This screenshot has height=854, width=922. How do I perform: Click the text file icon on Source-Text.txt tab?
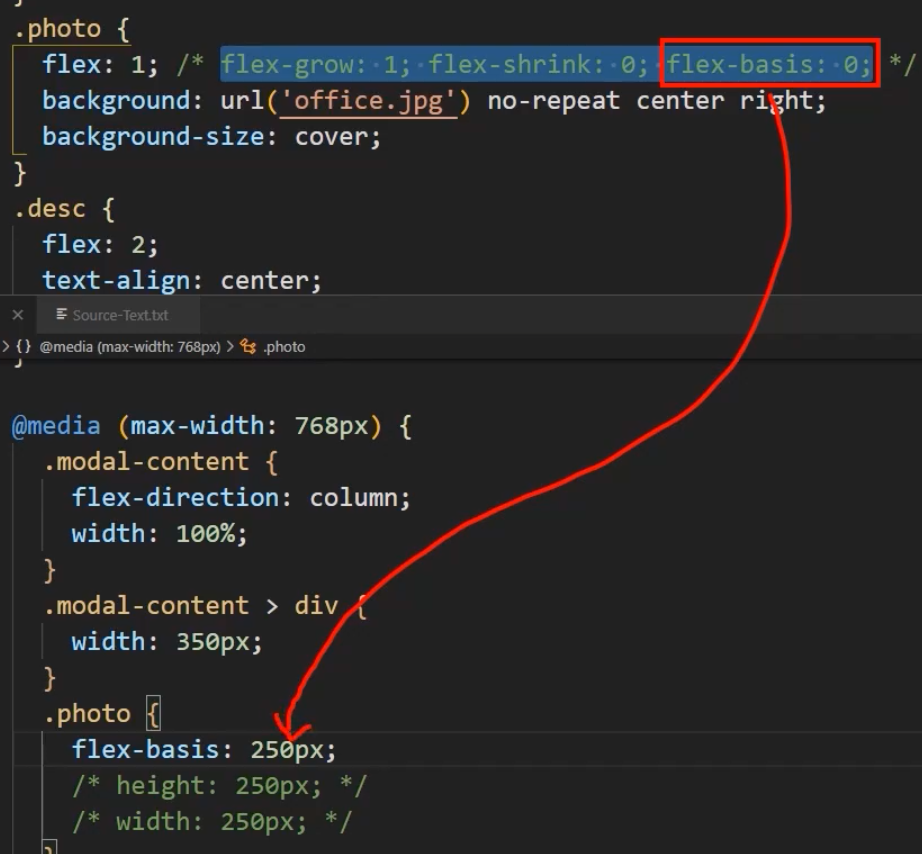(62, 315)
